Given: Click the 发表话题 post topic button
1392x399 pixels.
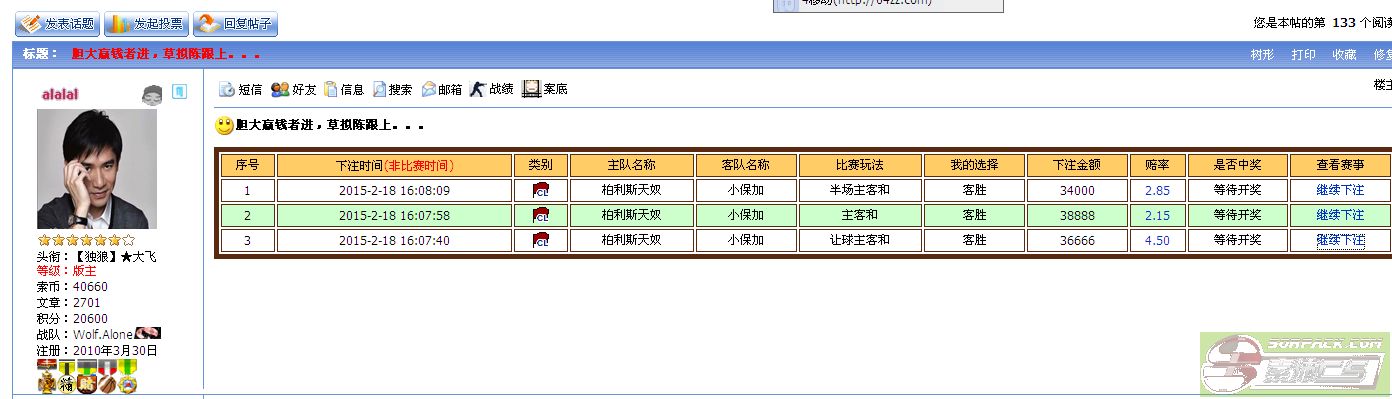Looking at the screenshot, I should click(57, 24).
